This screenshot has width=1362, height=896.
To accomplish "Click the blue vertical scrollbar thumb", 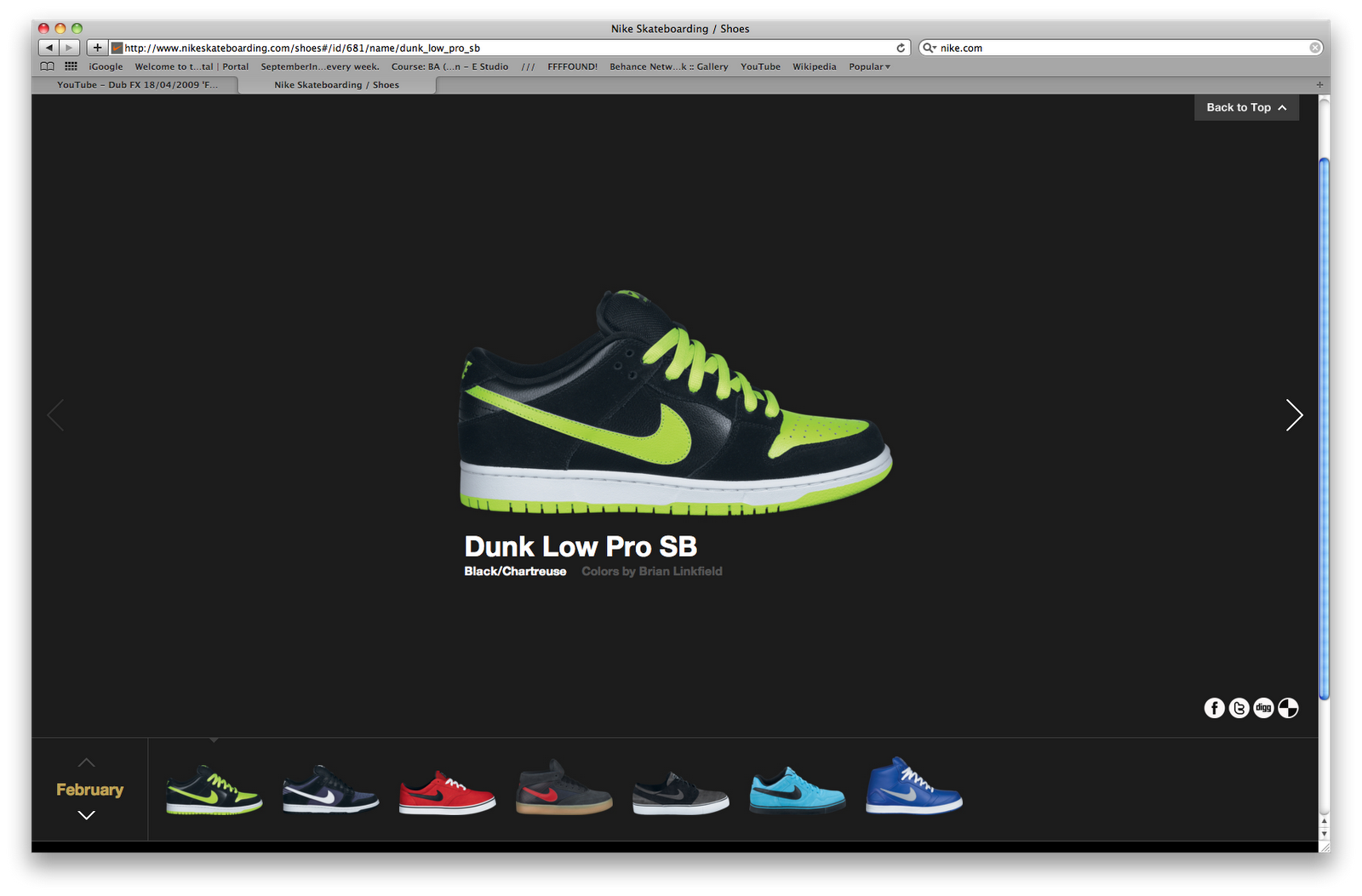I will [x=1324, y=429].
